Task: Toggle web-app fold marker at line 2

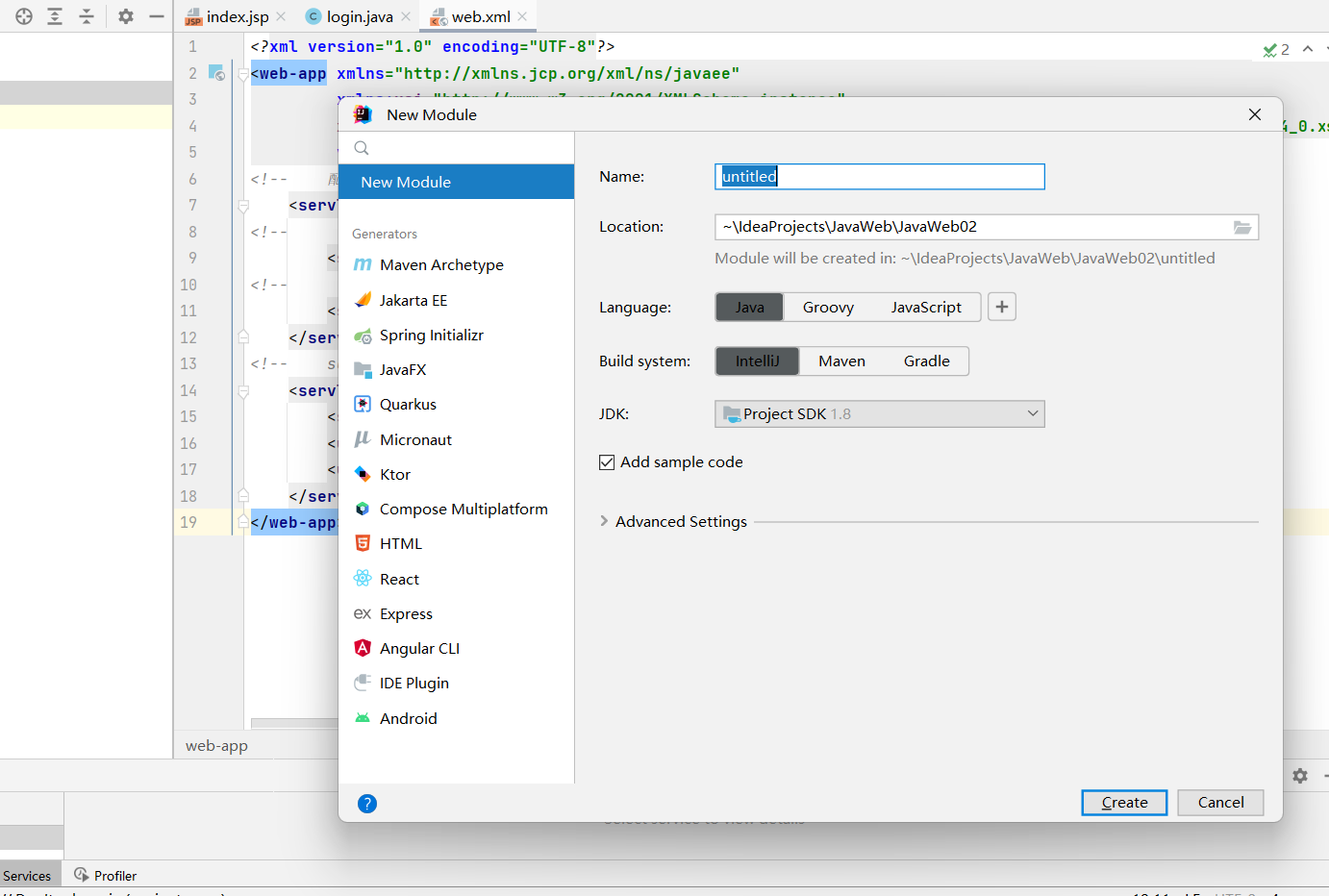Action: 243,74
